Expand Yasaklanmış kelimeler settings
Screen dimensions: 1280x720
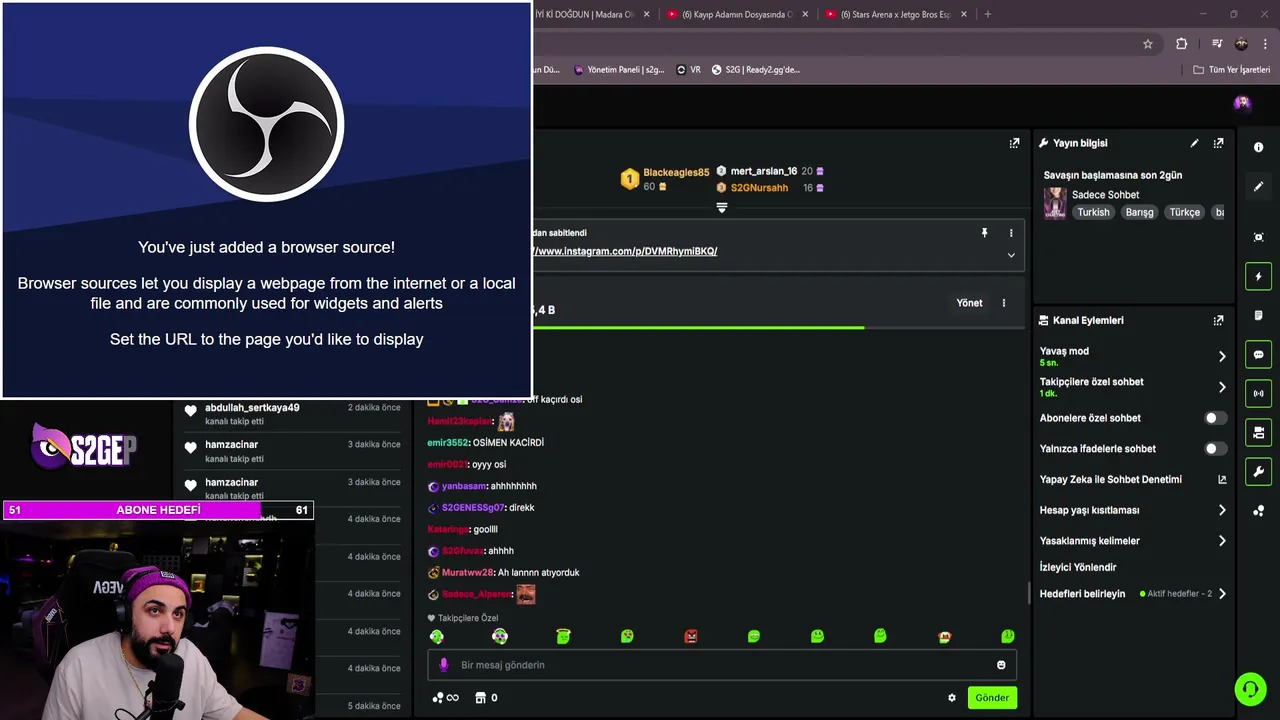[x=1222, y=541]
